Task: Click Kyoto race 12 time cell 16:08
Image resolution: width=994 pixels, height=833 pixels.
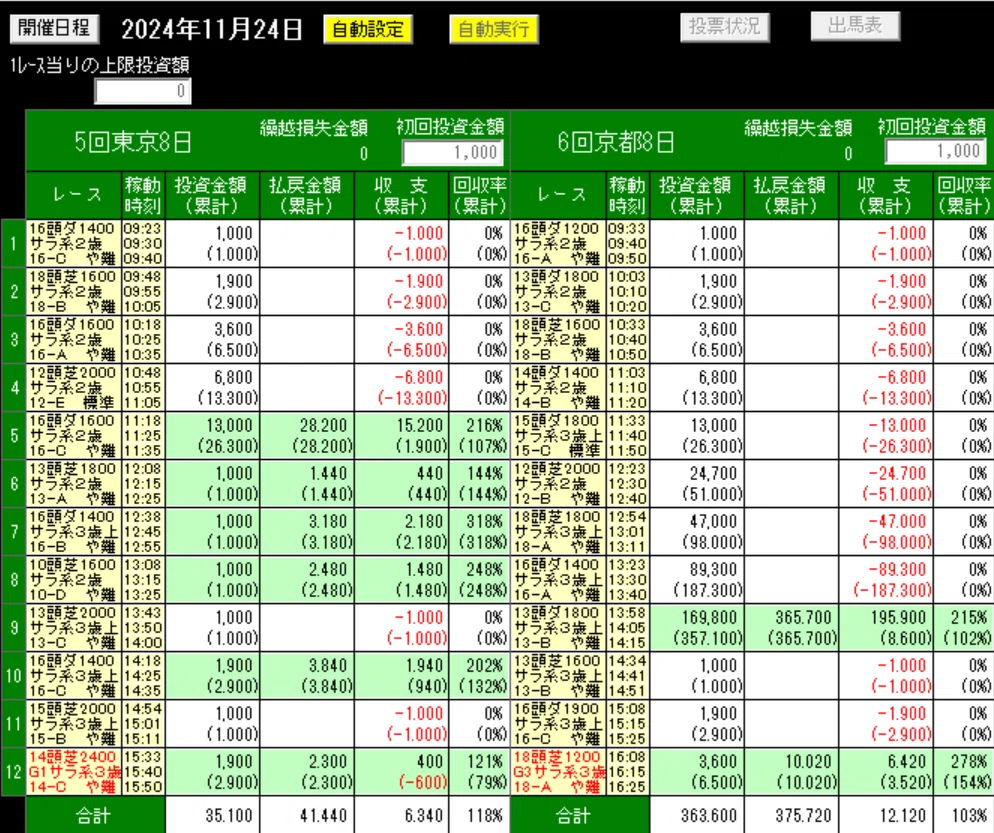Action: [628, 772]
